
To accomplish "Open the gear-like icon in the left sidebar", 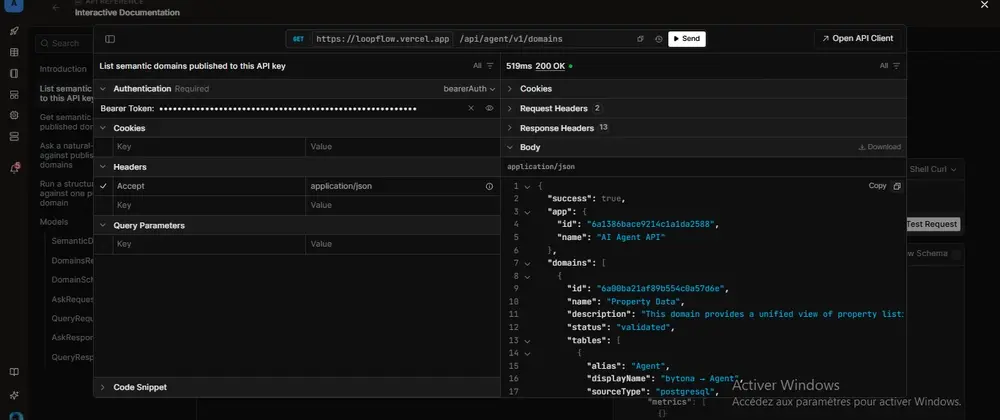I will pos(14,115).
